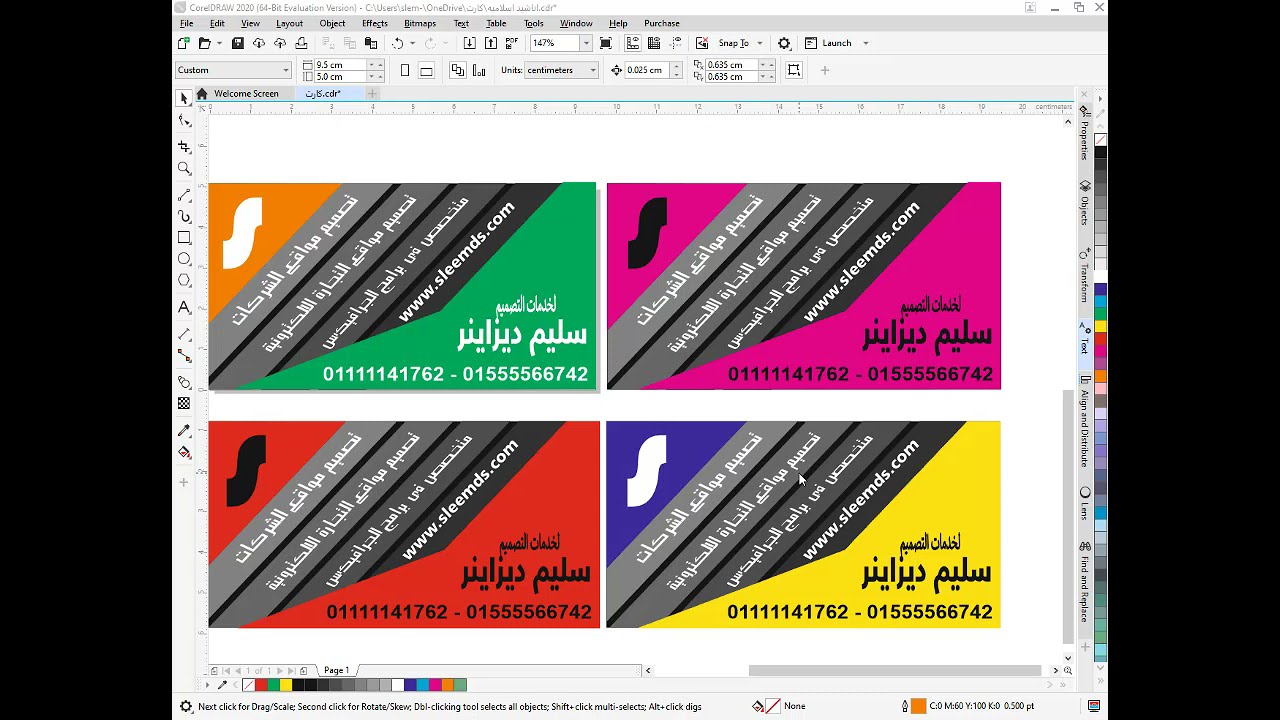Open the Align and Distribute docker tab
The width and height of the screenshot is (1280, 720).
click(x=1085, y=421)
